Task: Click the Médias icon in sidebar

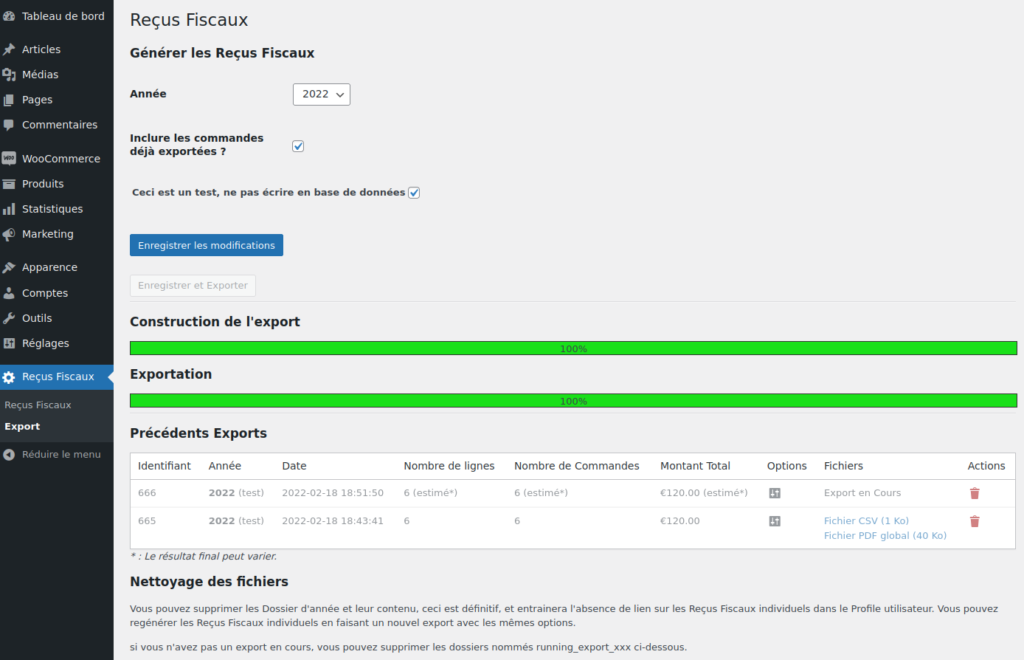Action: [x=9, y=74]
